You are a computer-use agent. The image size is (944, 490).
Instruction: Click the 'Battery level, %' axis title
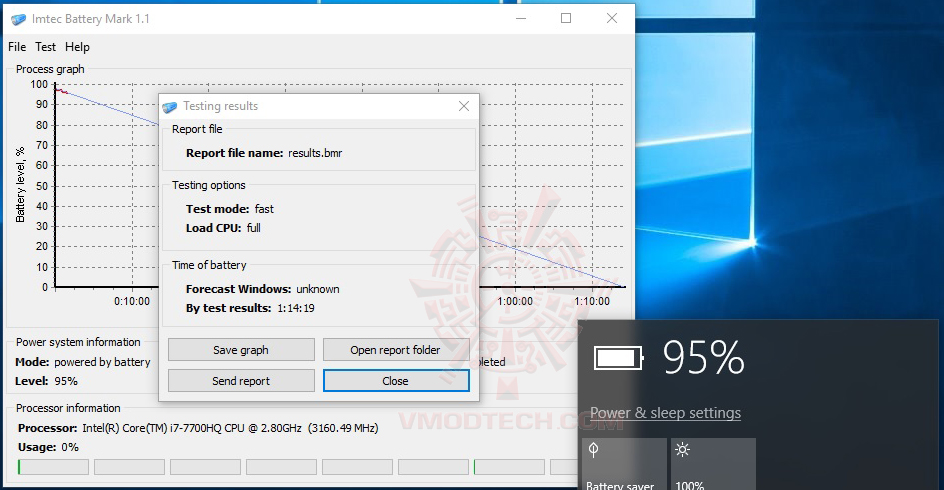[x=20, y=185]
